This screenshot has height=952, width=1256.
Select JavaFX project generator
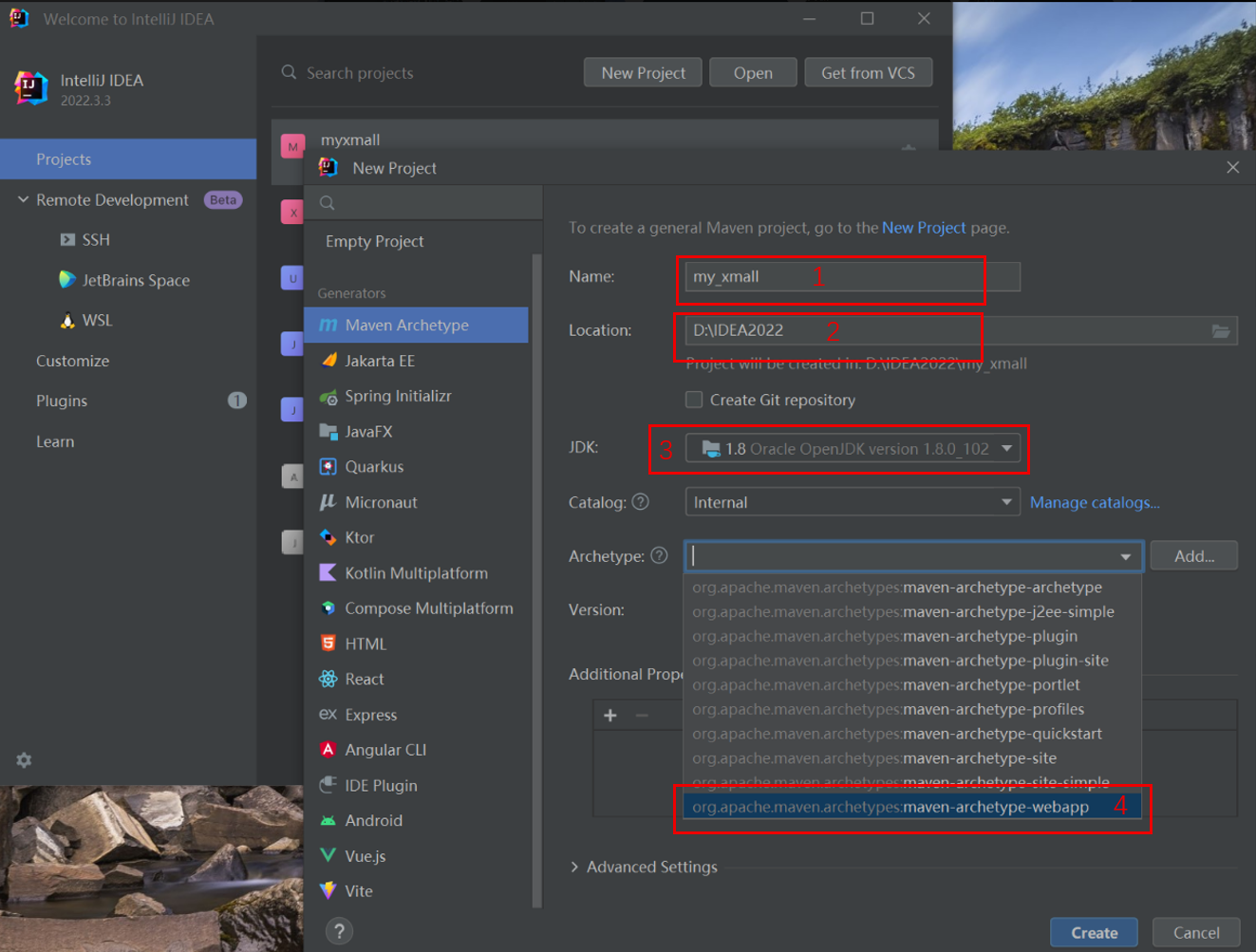[x=416, y=431]
